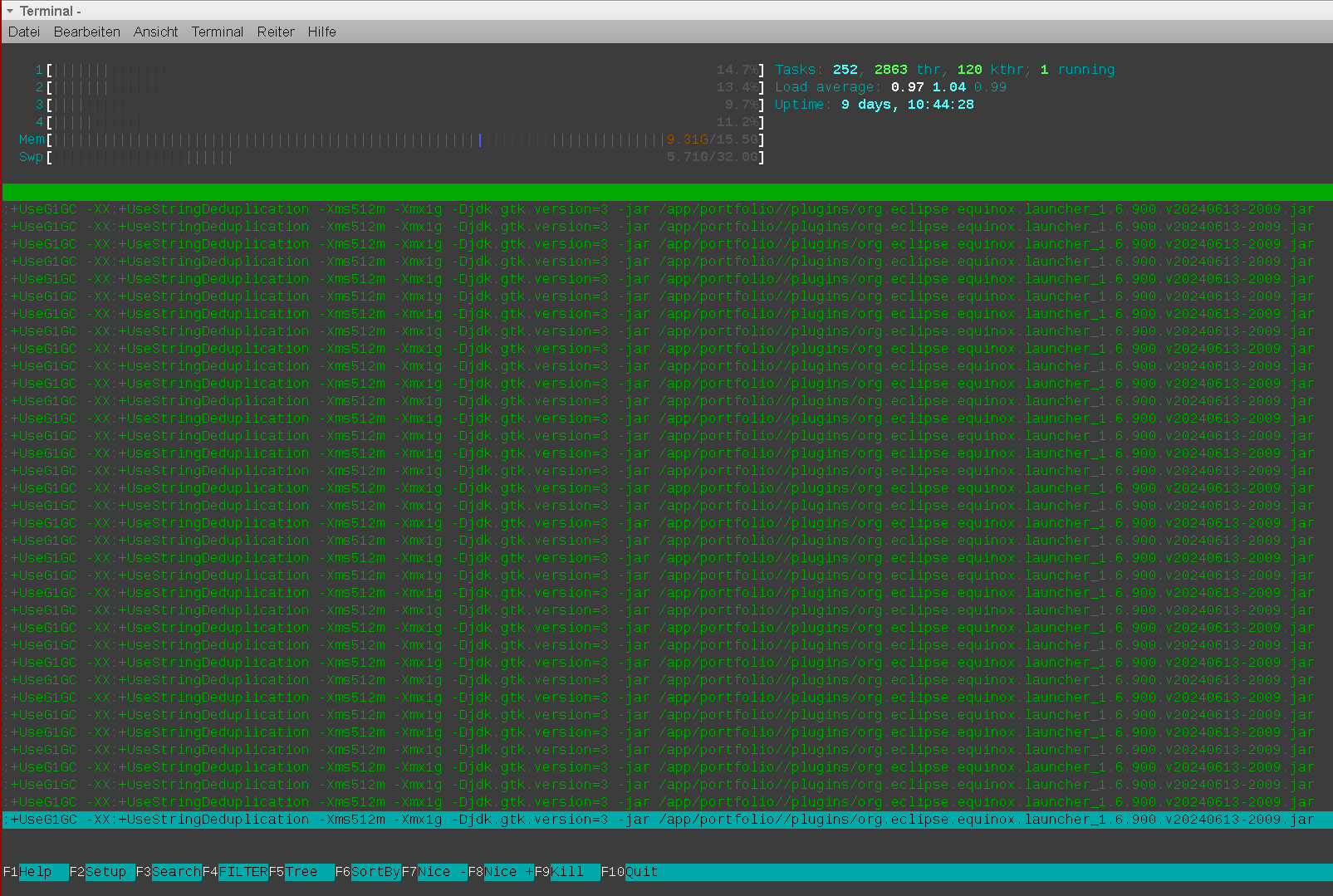Click the Mem usage bar
The height and width of the screenshot is (896, 1333).
pos(392,140)
